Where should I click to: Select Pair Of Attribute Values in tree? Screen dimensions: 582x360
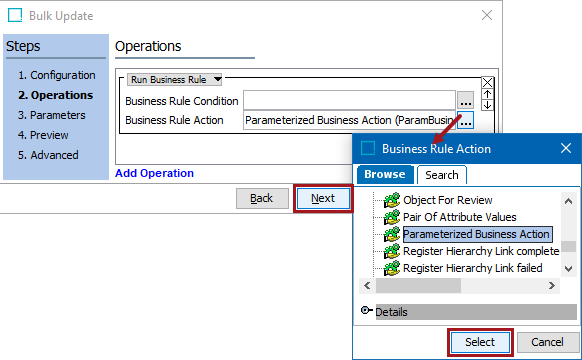[x=460, y=217]
